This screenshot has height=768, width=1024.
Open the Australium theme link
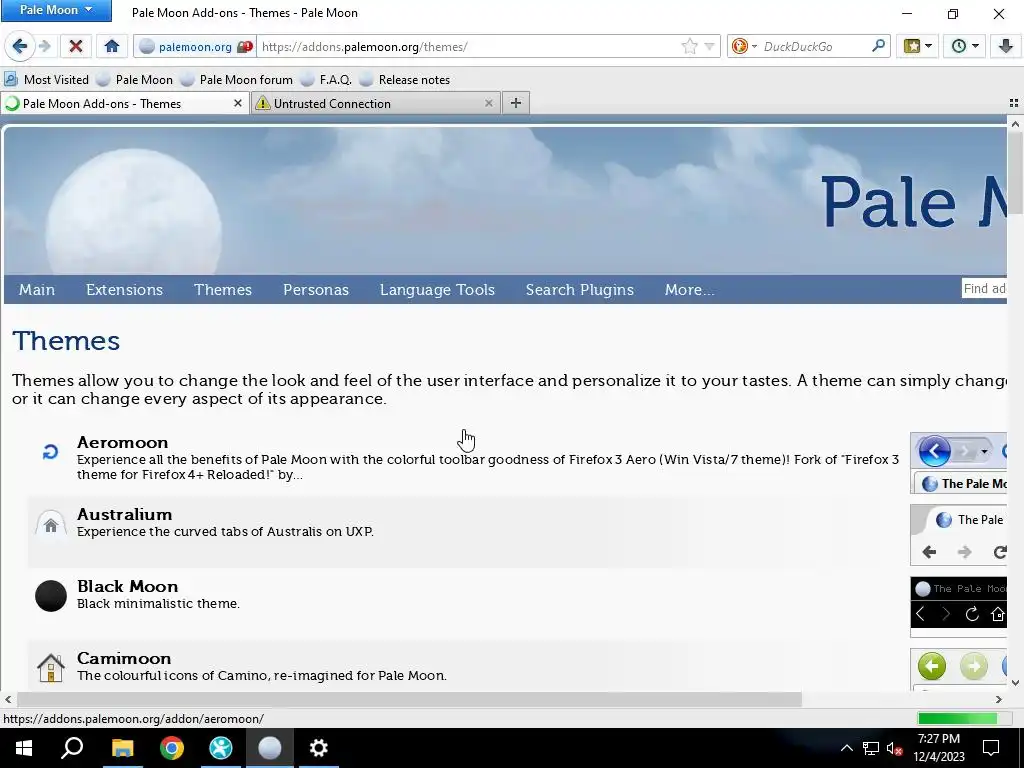pyautogui.click(x=124, y=514)
